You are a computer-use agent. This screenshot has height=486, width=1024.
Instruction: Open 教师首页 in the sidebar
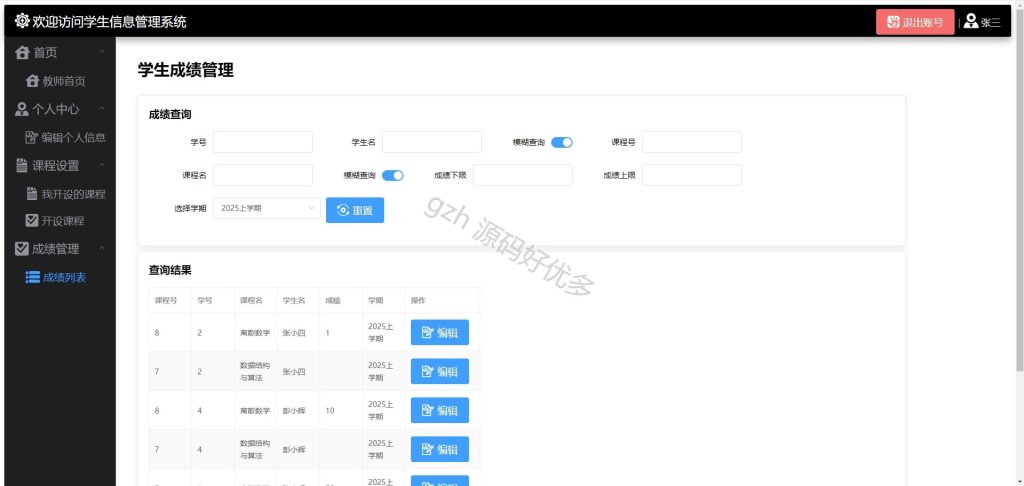[60, 81]
